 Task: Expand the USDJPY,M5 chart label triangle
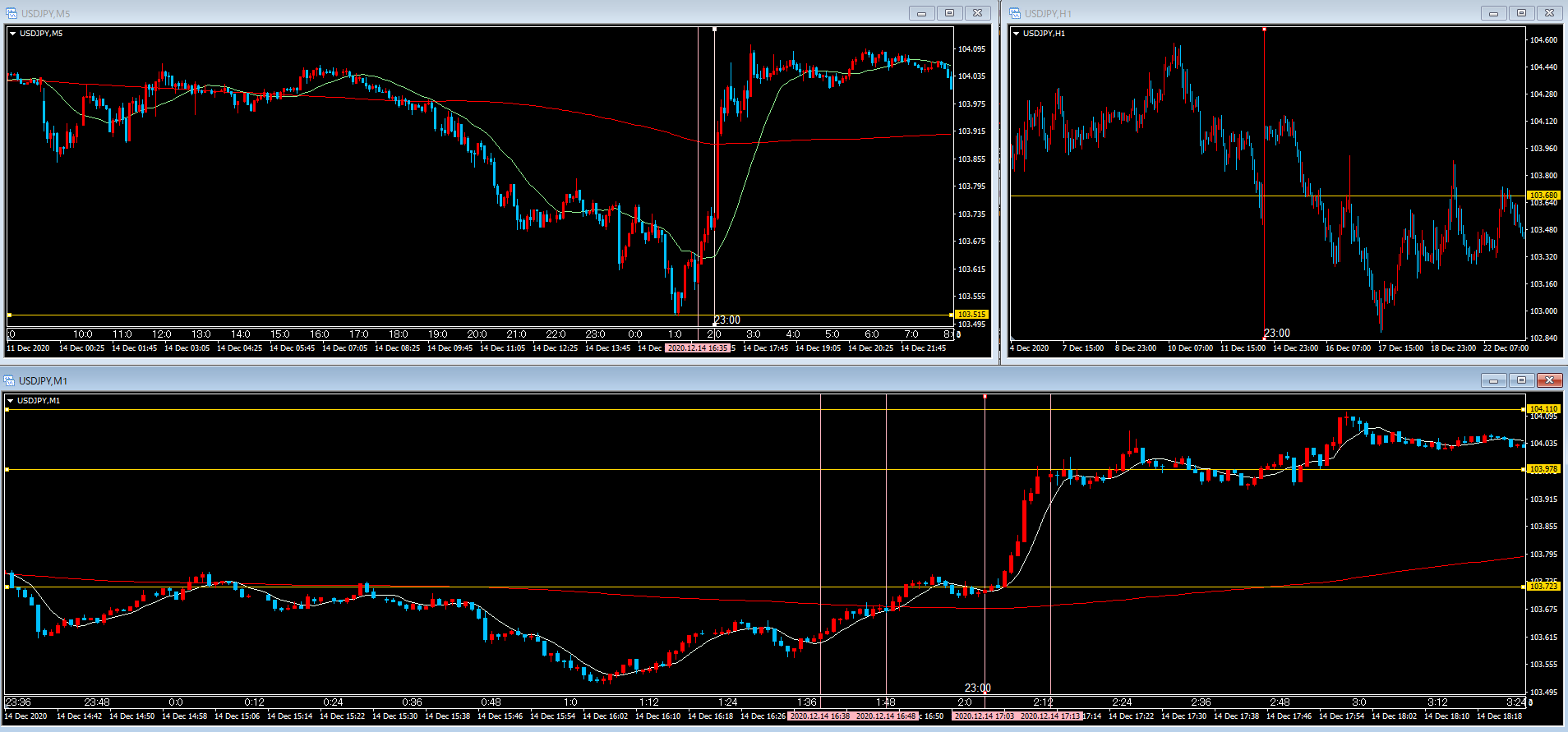tap(12, 34)
